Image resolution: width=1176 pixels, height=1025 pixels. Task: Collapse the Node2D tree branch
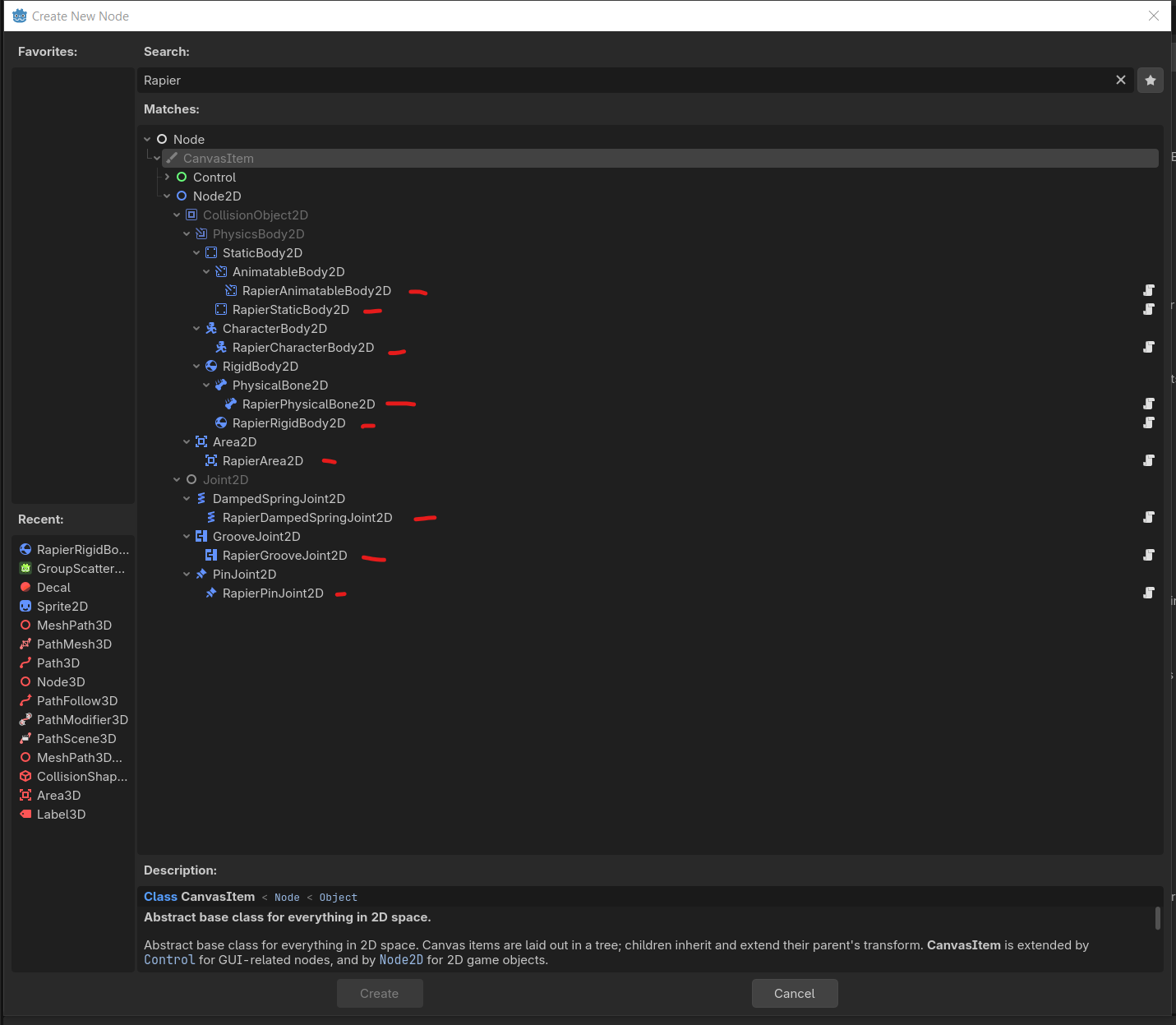pyautogui.click(x=168, y=196)
